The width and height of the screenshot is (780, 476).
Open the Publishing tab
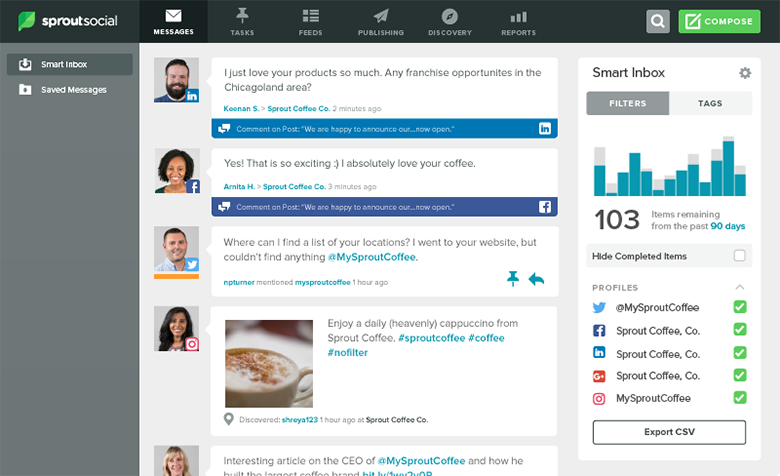[381, 21]
